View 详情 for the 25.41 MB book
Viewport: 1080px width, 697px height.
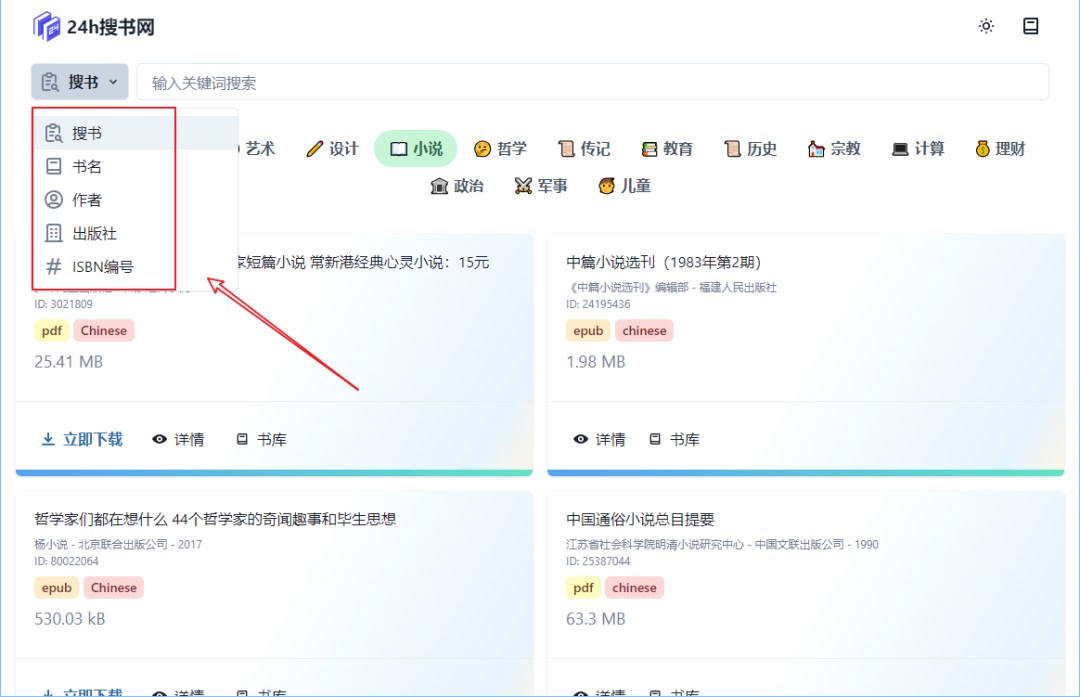click(178, 439)
